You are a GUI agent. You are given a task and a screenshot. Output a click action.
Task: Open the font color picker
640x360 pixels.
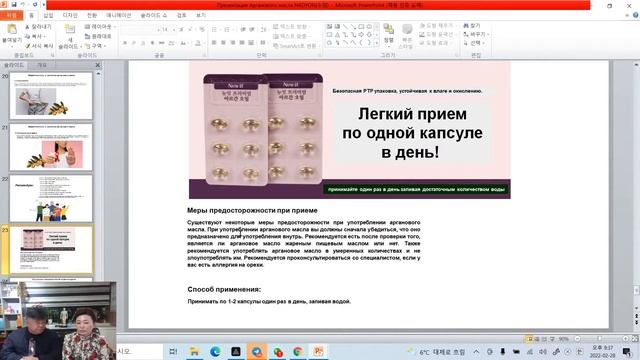199,43
